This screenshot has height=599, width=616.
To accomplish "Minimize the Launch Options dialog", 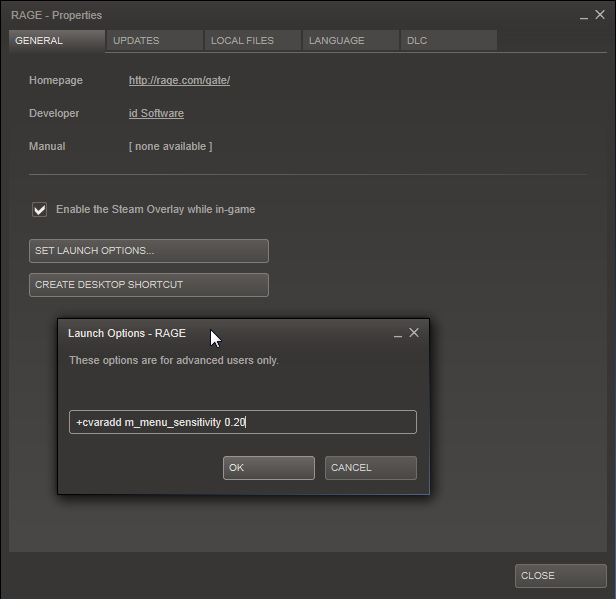I will [398, 336].
